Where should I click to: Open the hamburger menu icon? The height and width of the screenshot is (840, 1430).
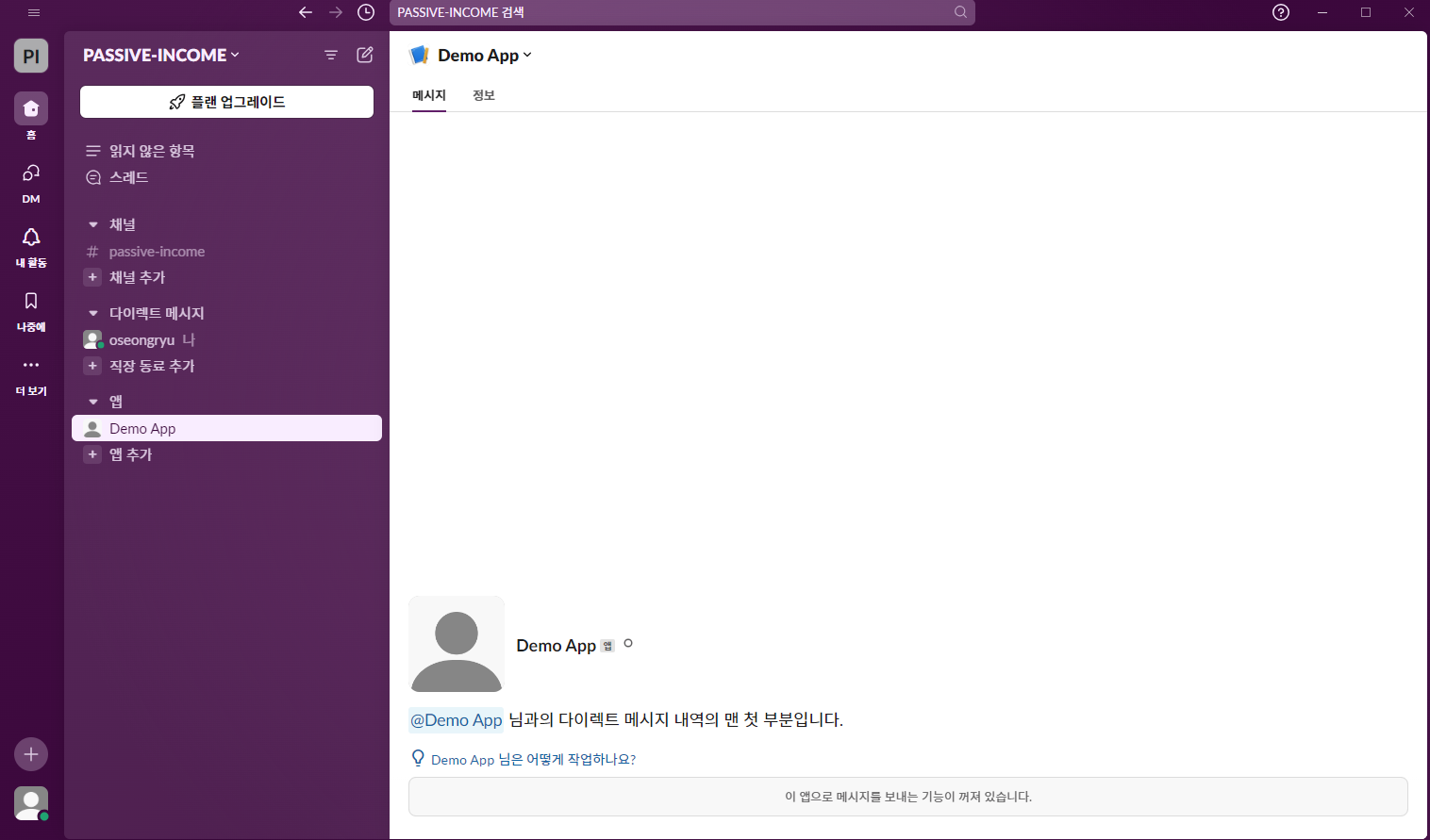pos(34,12)
